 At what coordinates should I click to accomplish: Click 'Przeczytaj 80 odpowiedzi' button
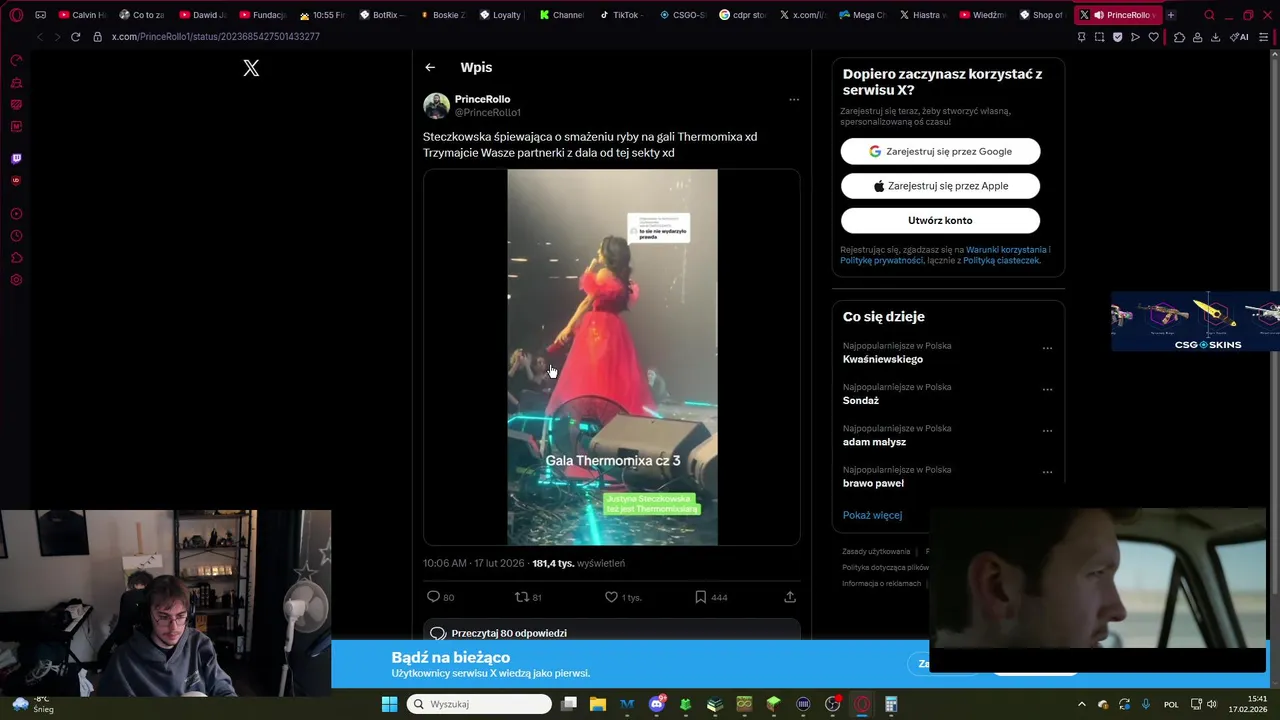click(612, 632)
